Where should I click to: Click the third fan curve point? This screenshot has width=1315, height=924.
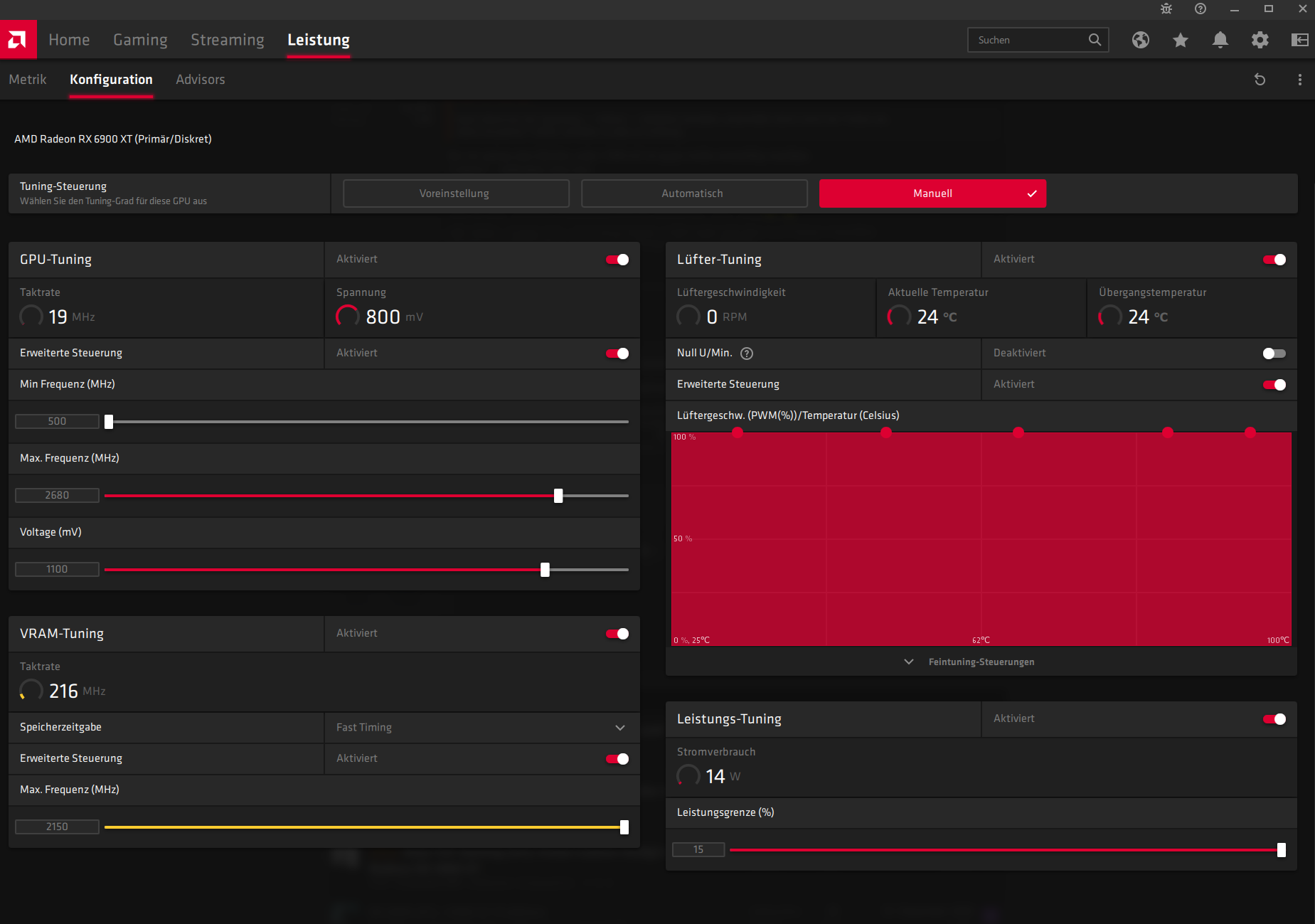pyautogui.click(x=1018, y=432)
